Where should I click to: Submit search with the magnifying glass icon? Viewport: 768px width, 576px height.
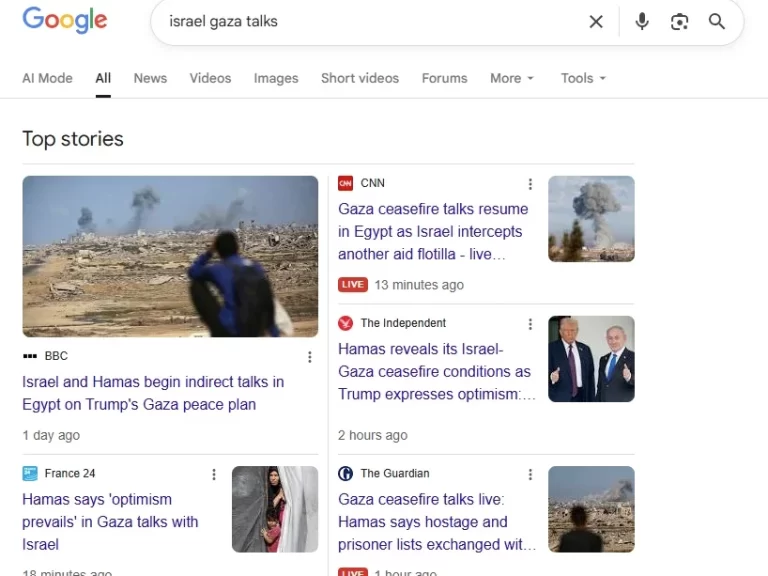point(717,22)
